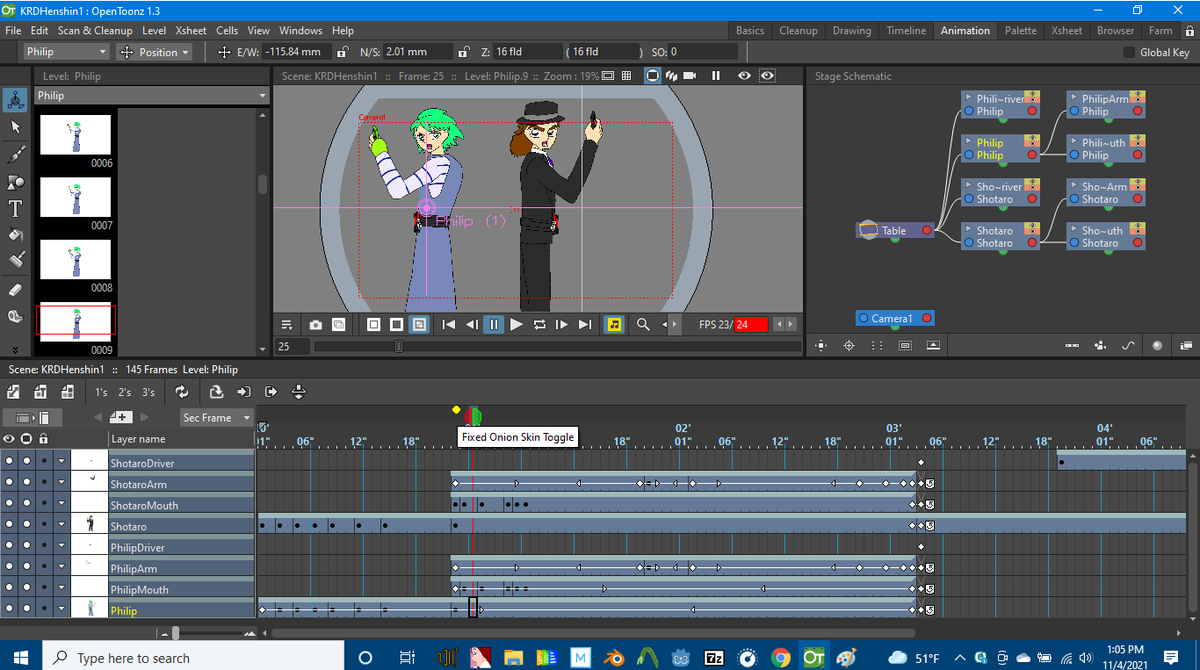Select the Selection arrow tool
This screenshot has width=1200, height=670.
click(x=15, y=127)
